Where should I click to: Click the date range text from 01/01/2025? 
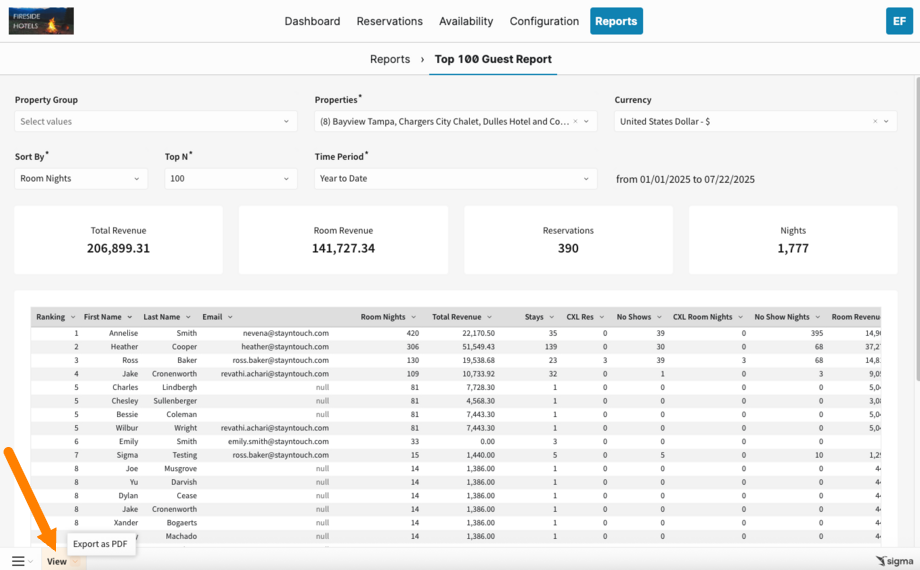coord(685,180)
